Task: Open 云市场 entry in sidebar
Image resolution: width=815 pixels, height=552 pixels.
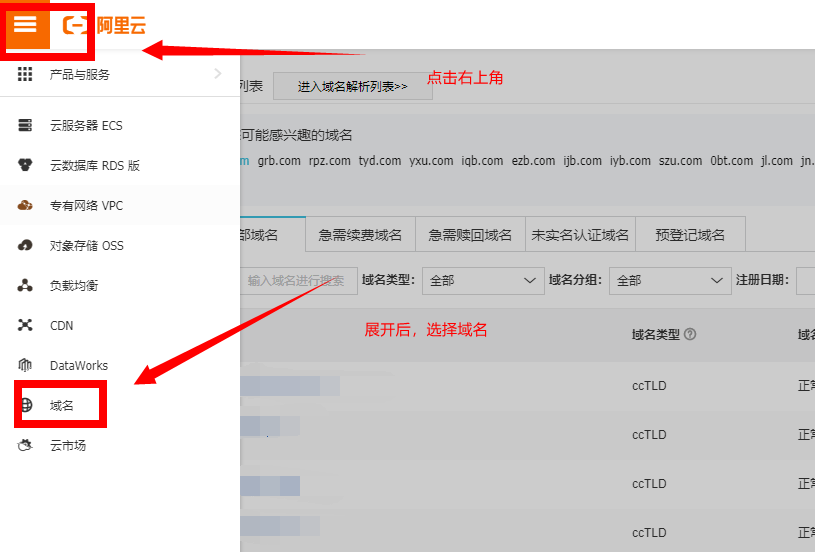Action: pyautogui.click(x=120, y=445)
